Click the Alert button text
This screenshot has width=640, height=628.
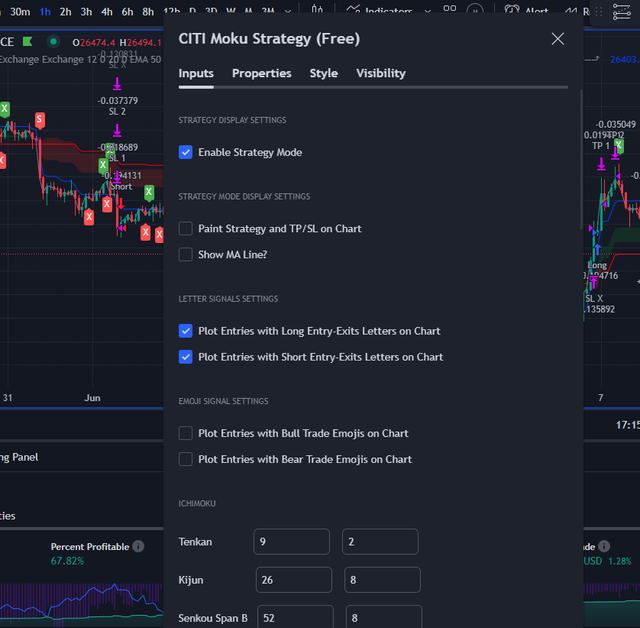[537, 11]
